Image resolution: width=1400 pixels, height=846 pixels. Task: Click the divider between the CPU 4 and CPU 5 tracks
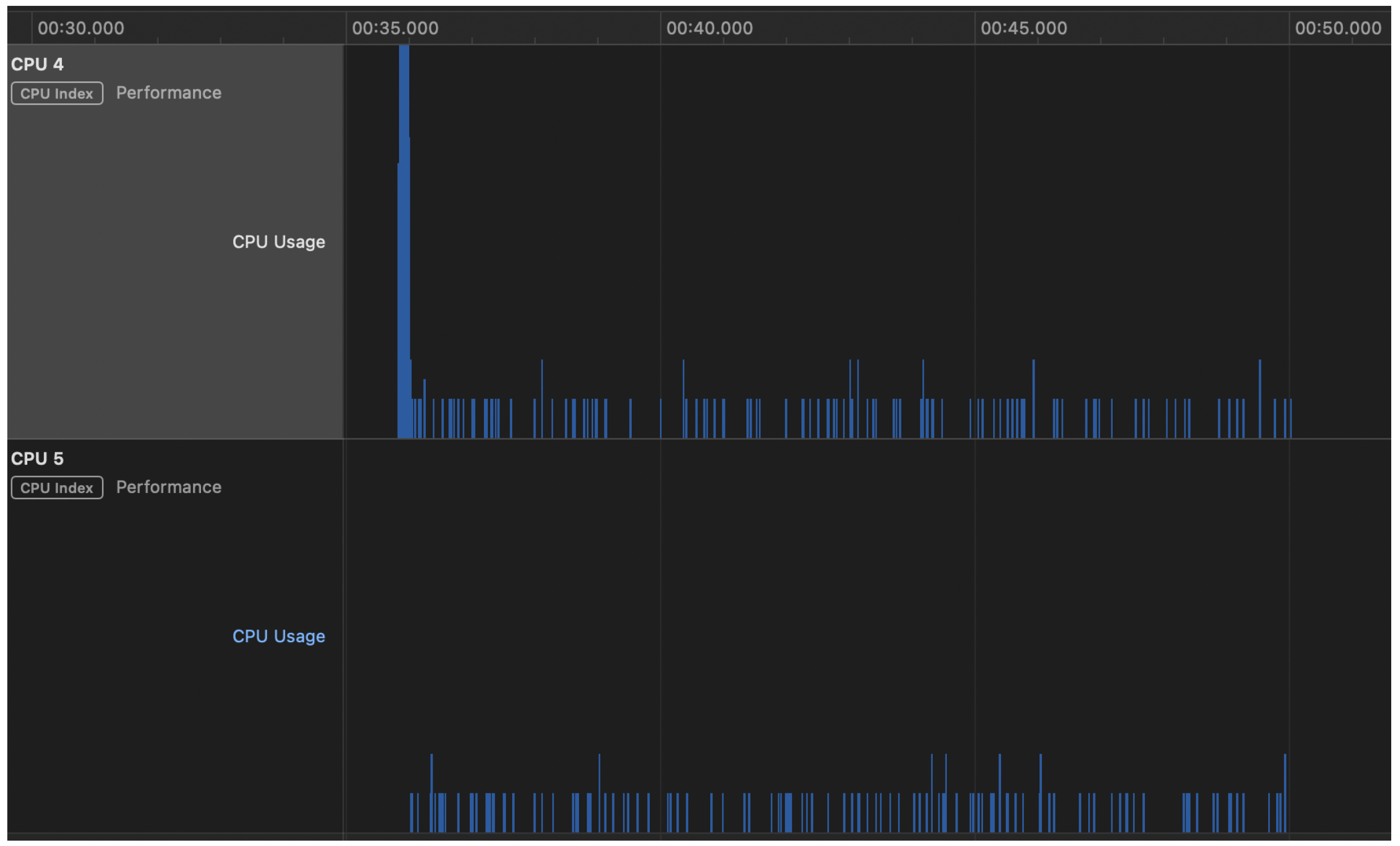coord(699,439)
